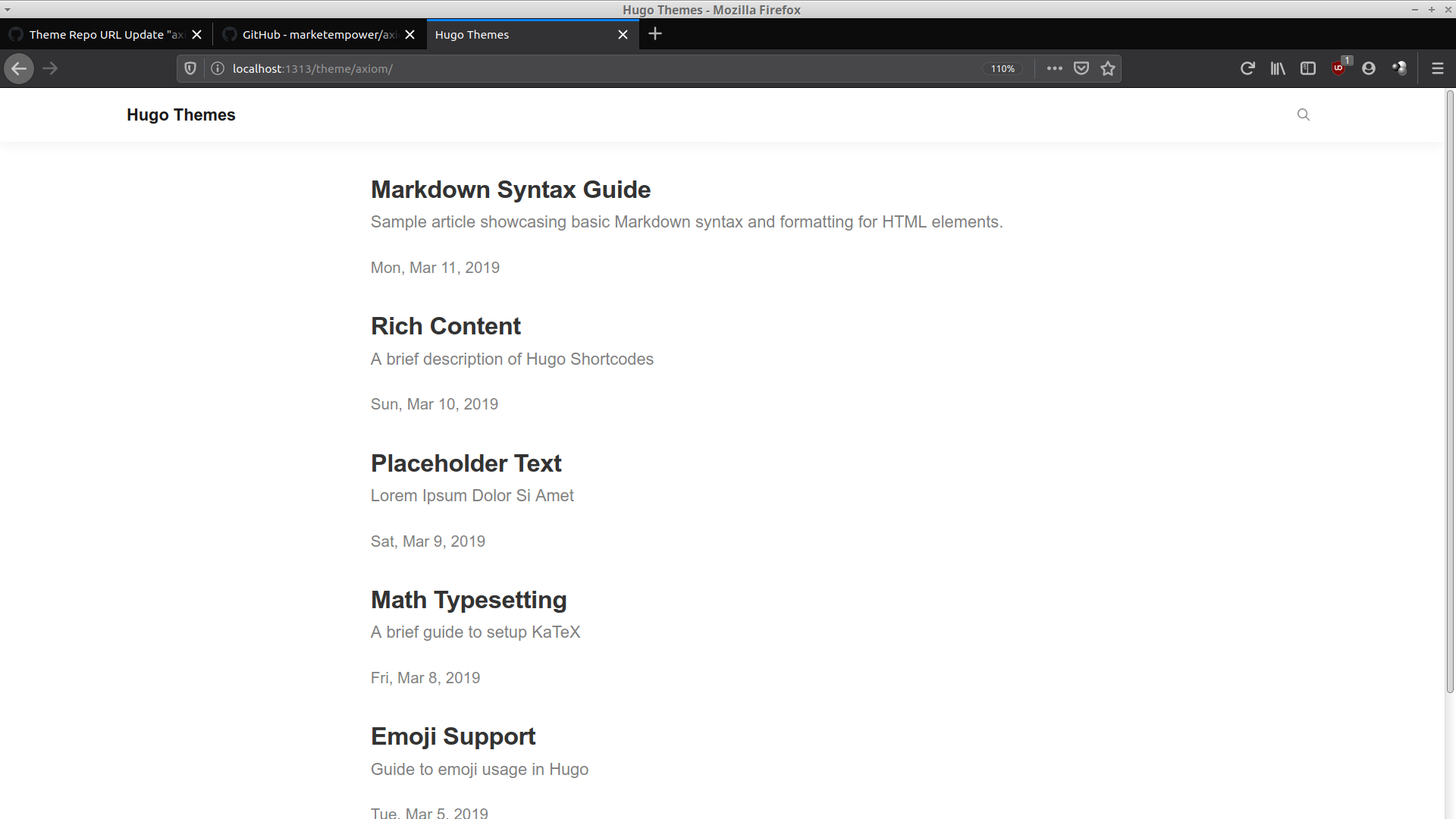The image size is (1456, 819).
Task: Open the Firefox Account profile icon
Action: (x=1369, y=68)
